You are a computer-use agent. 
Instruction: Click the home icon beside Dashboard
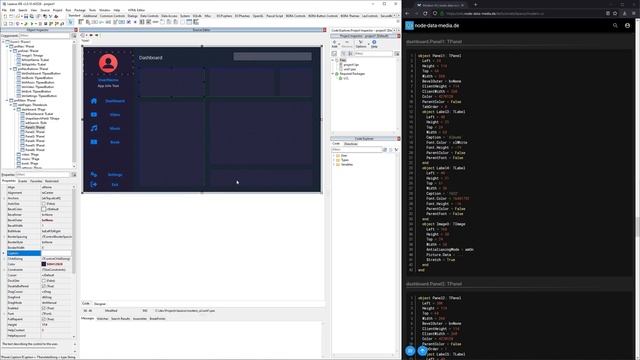click(x=94, y=101)
